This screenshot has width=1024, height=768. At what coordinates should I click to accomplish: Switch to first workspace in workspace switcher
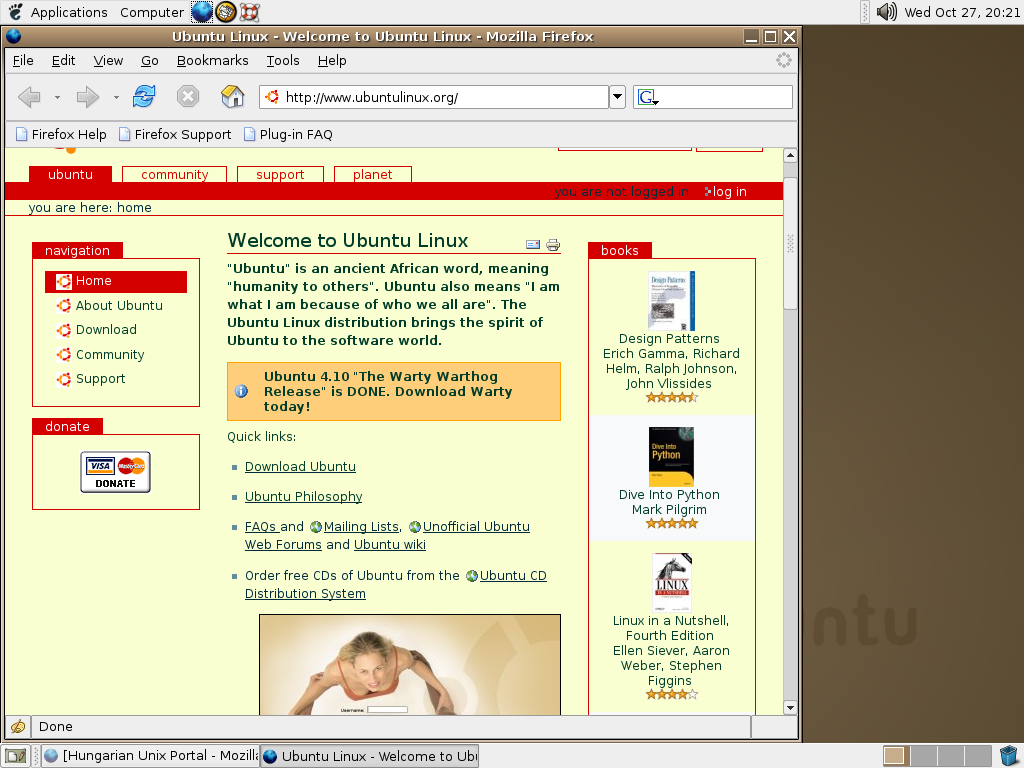tap(895, 756)
